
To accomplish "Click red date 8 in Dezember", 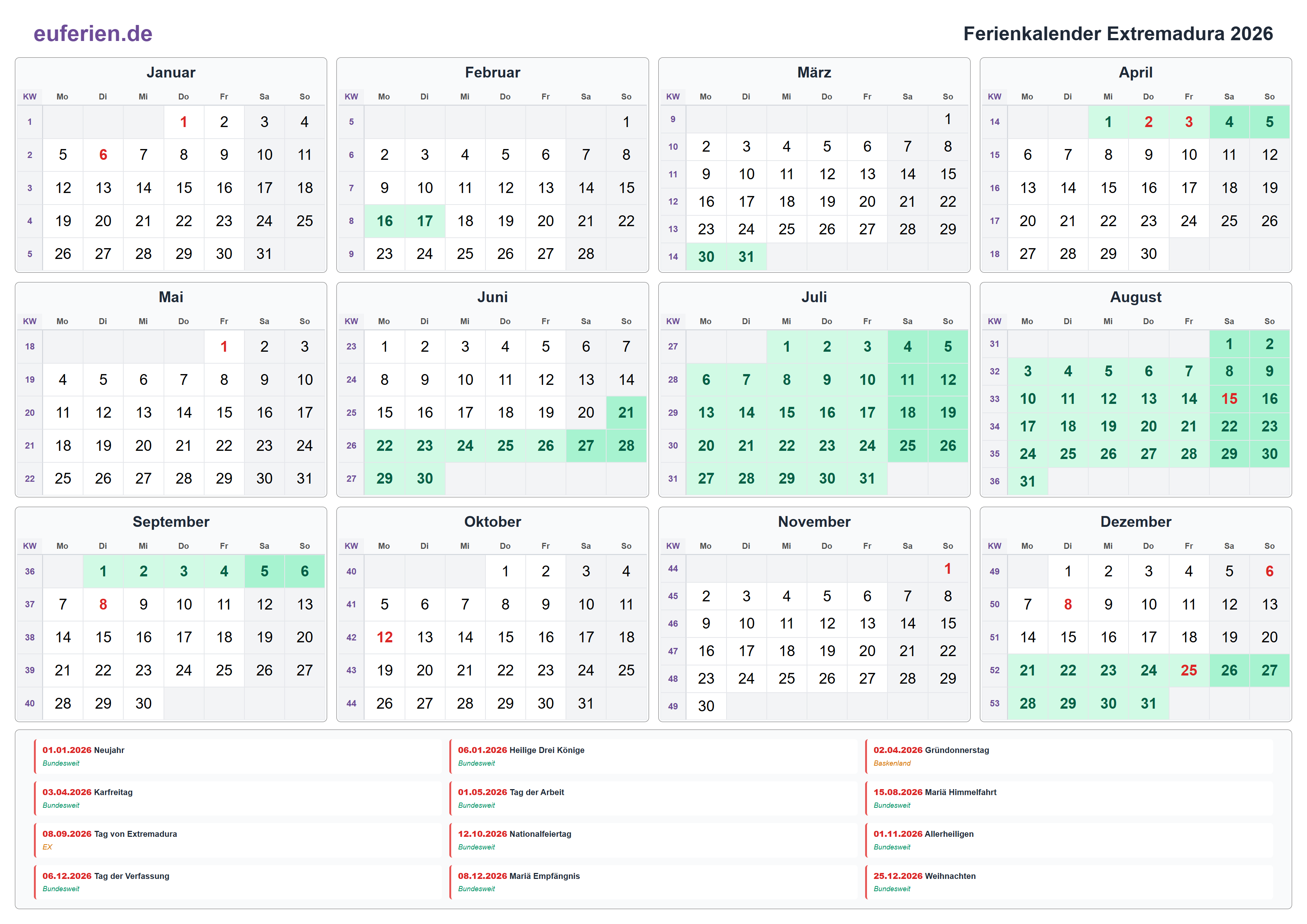I will [1068, 605].
